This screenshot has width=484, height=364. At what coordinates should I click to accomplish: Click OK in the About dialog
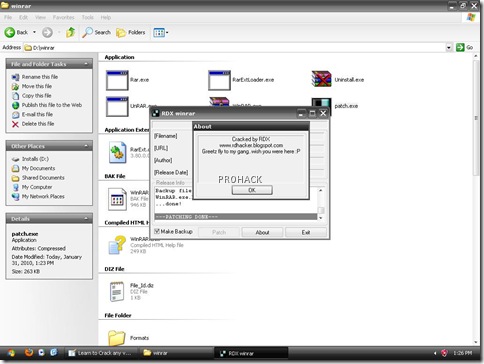(252, 190)
